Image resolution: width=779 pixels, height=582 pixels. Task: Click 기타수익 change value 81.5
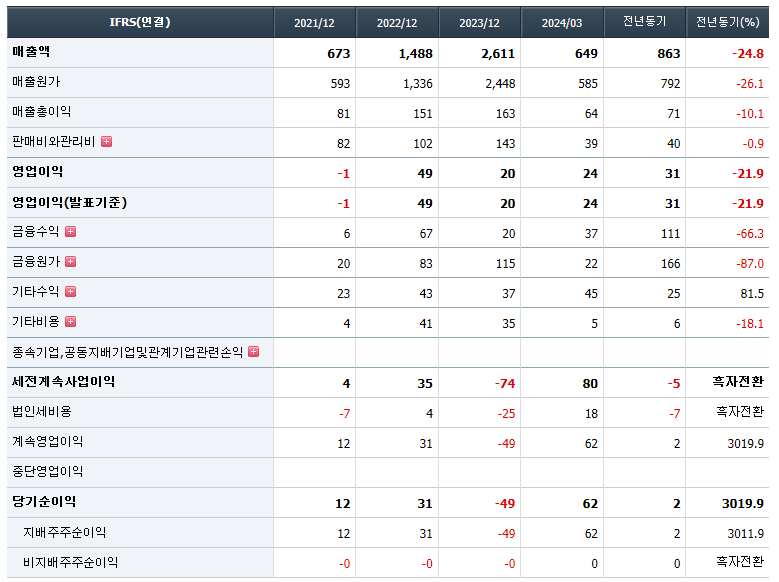(x=752, y=294)
